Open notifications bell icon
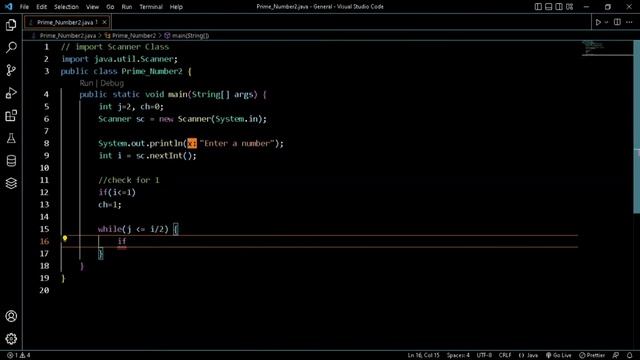The height and width of the screenshot is (360, 640). tap(629, 355)
